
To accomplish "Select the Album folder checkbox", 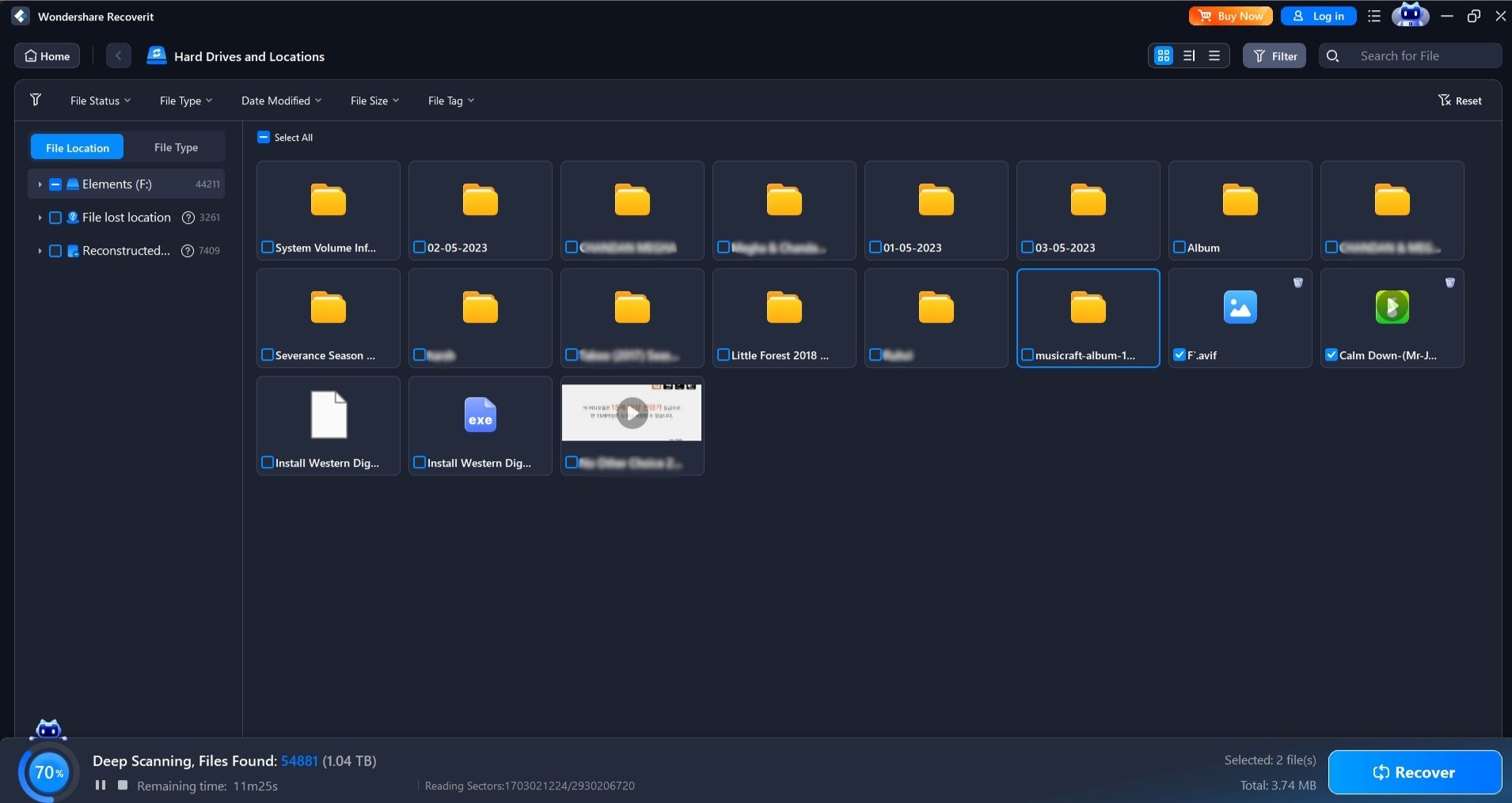I will (1179, 248).
